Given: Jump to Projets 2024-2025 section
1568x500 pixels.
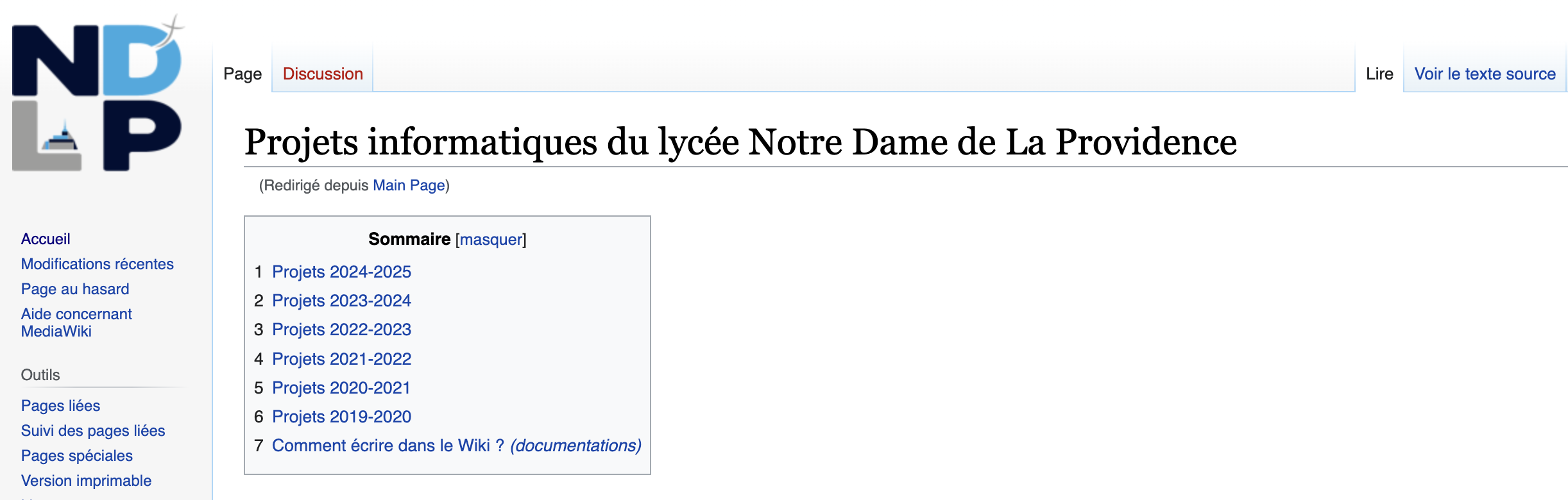Looking at the screenshot, I should (341, 272).
